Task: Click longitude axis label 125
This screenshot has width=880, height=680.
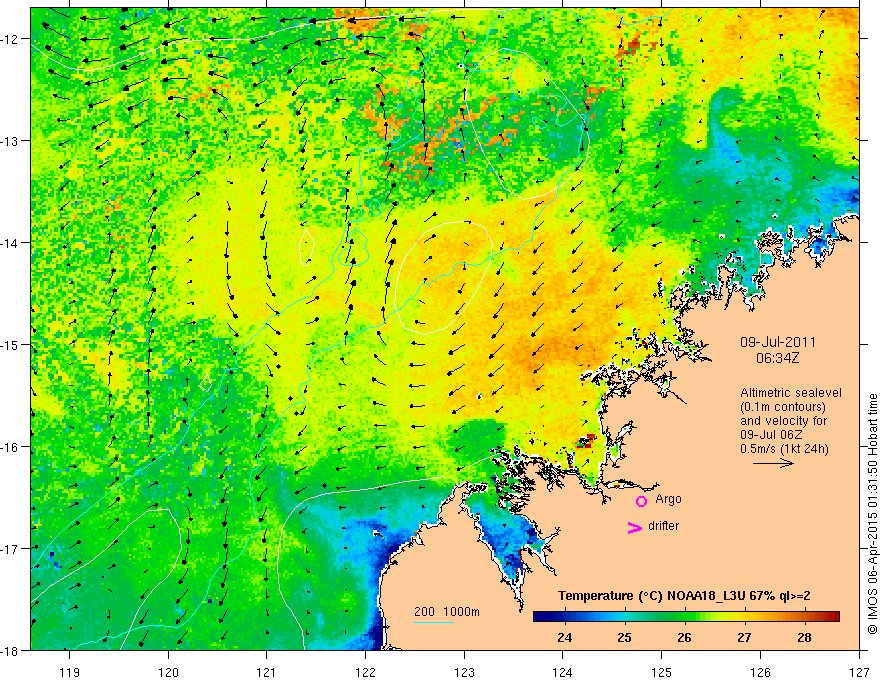Action: tap(662, 672)
